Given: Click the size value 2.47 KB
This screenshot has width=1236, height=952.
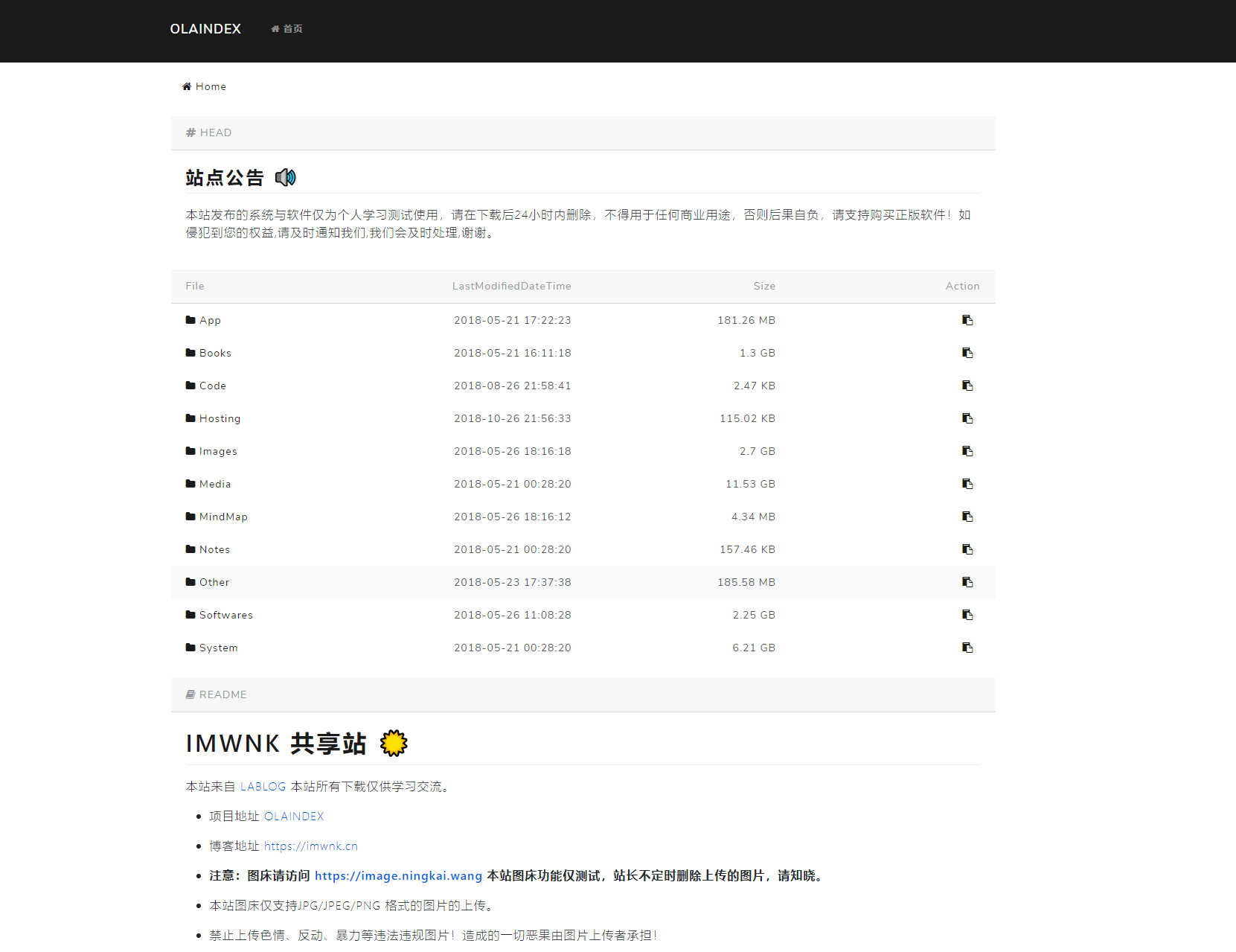Looking at the screenshot, I should coord(755,386).
